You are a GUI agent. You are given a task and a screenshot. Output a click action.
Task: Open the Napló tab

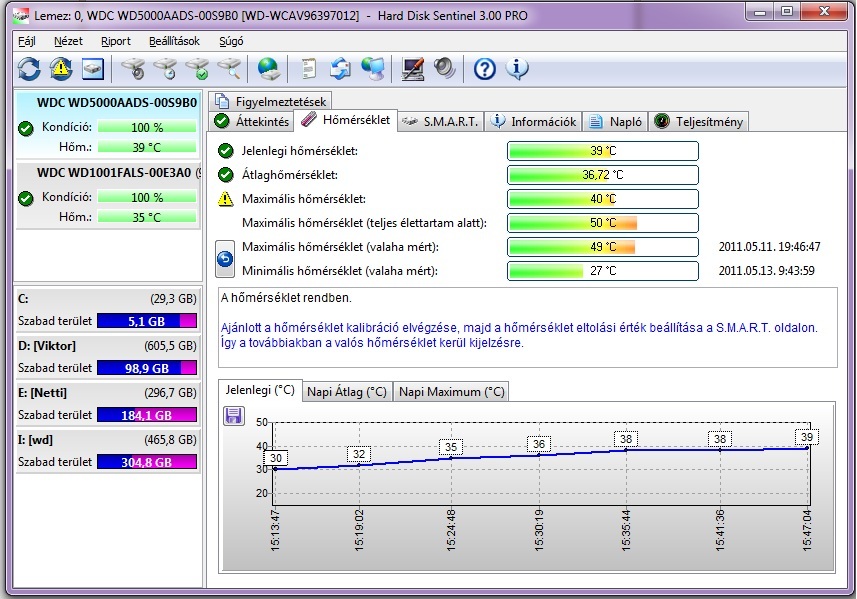coord(615,121)
